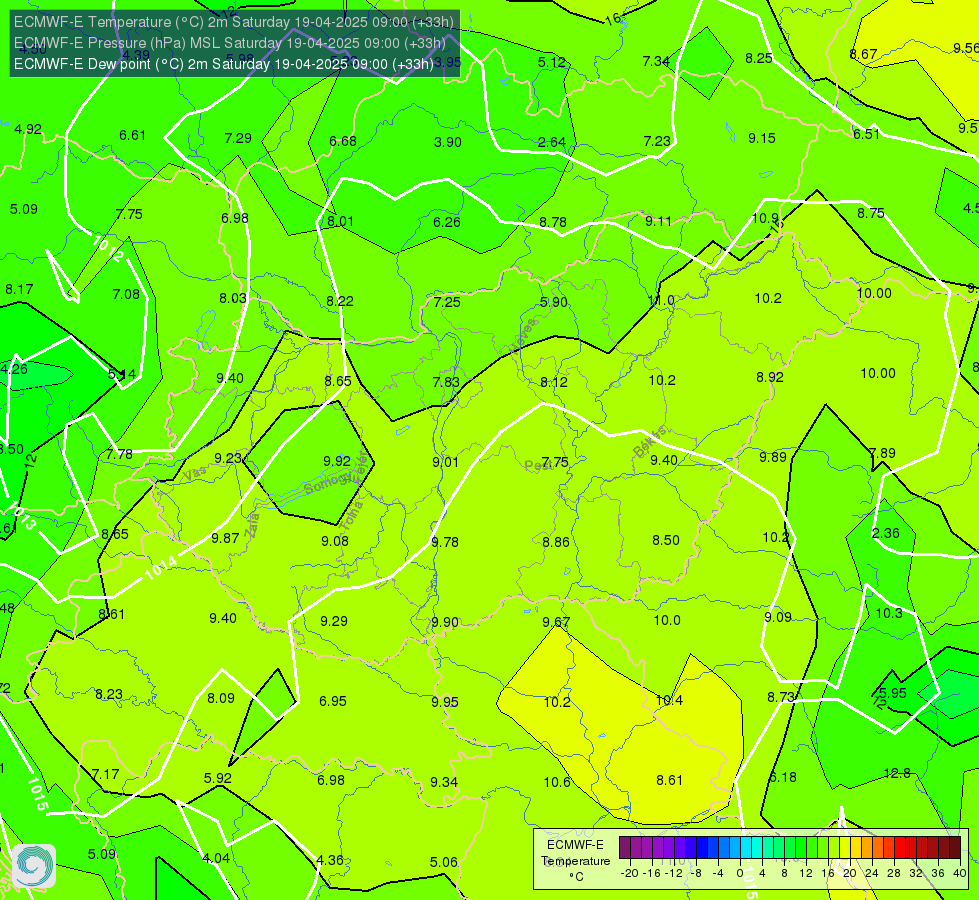979x900 pixels.
Task: Click the dew point value 9.01
Action: coord(445,462)
